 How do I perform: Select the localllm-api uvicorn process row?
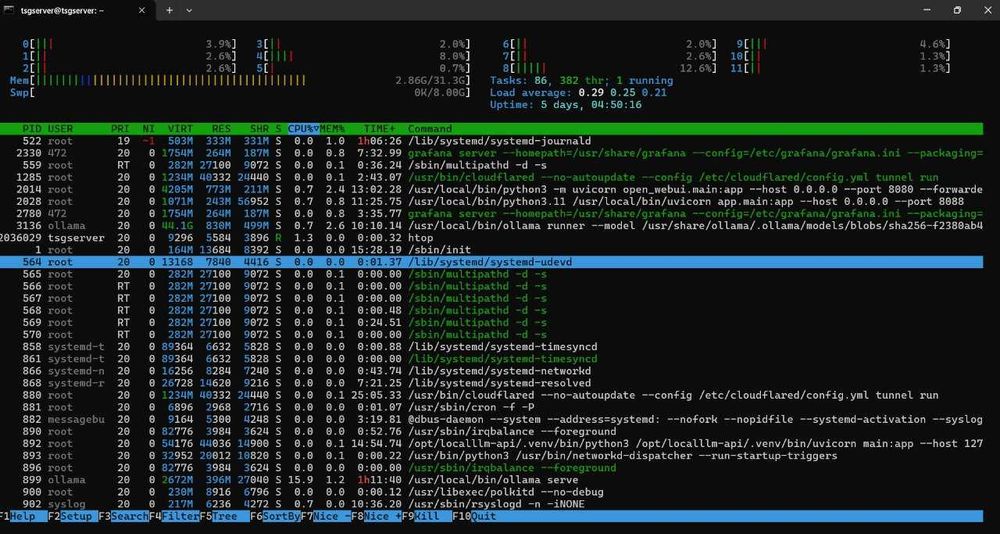click(x=491, y=443)
